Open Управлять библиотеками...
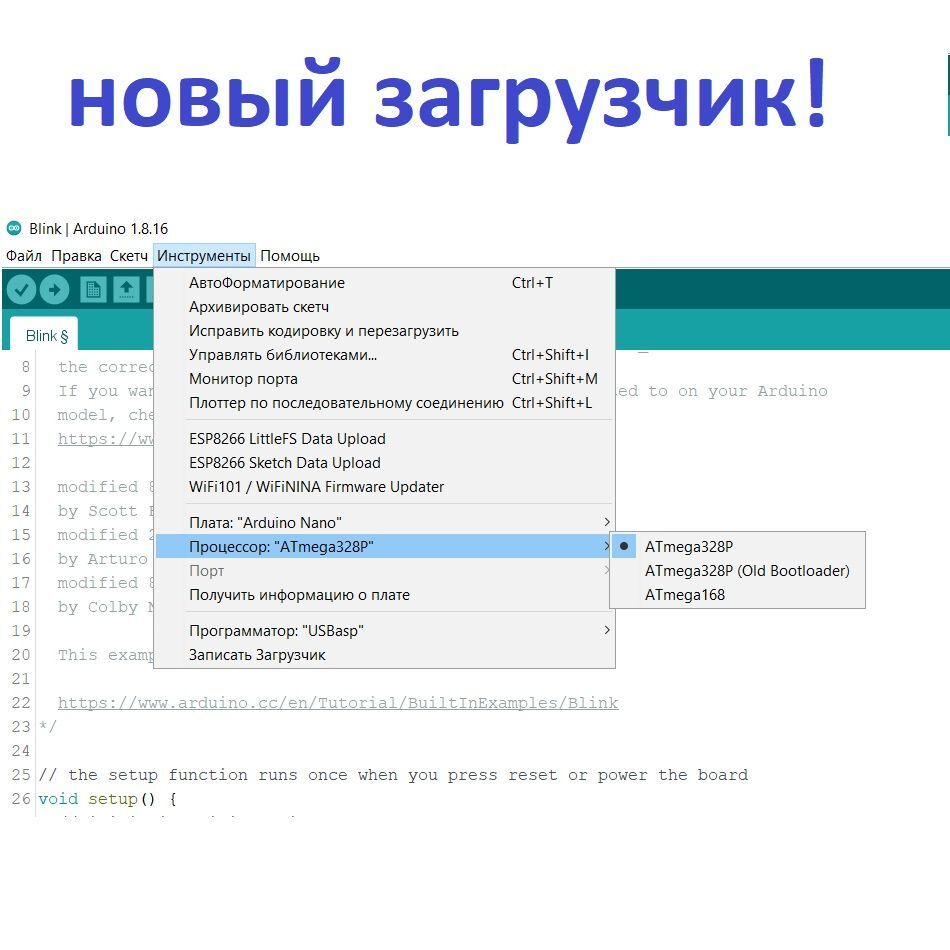 tap(385, 355)
